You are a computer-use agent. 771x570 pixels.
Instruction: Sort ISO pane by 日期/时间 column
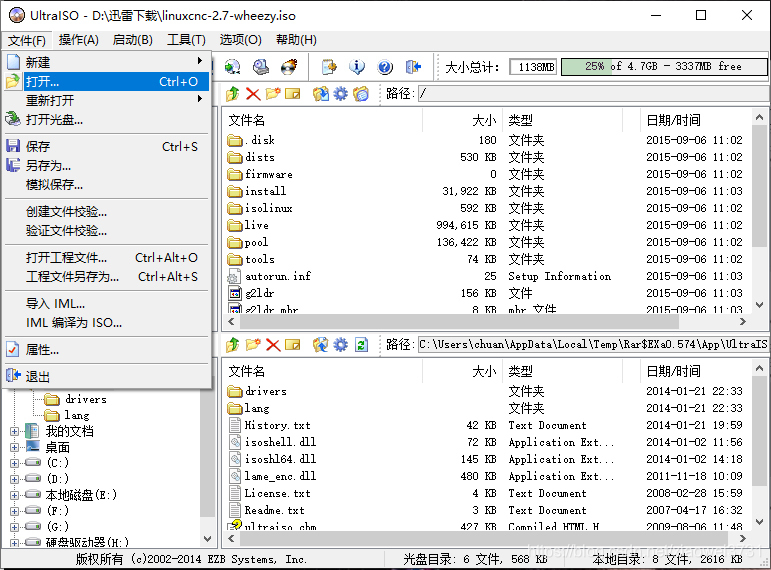point(695,120)
